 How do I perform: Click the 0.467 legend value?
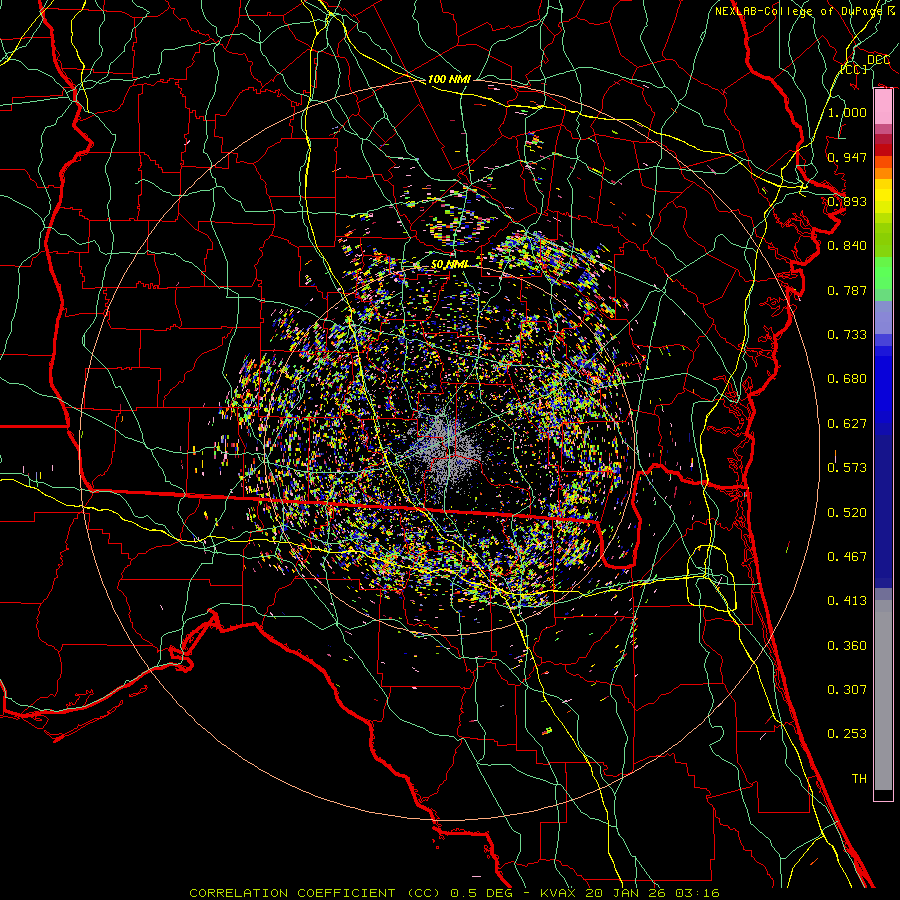tap(847, 557)
